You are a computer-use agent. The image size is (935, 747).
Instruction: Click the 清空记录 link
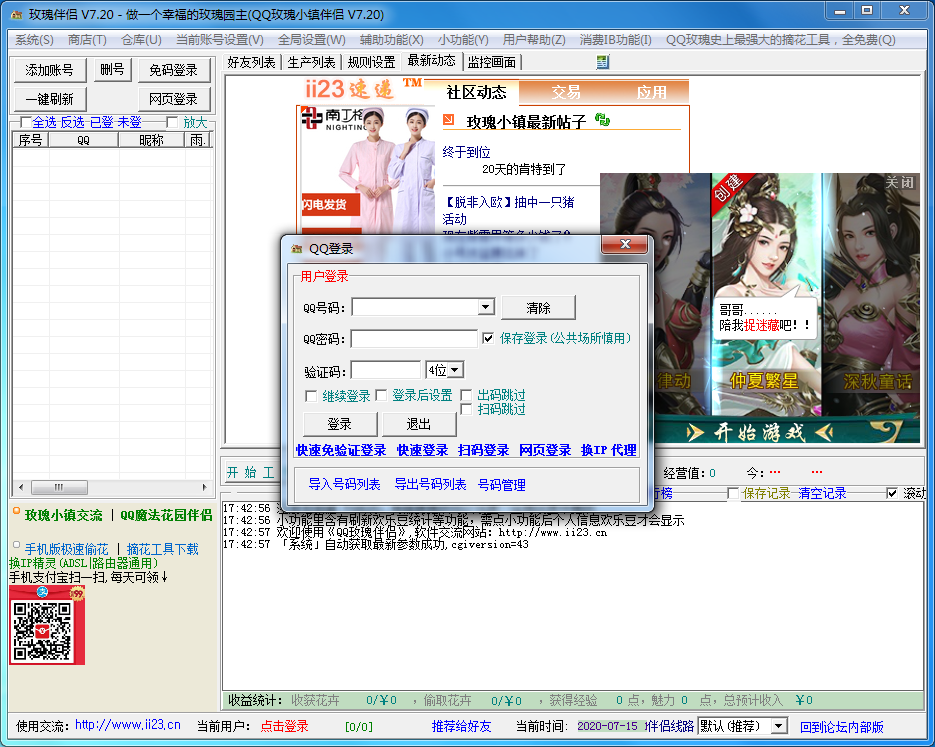coord(822,494)
